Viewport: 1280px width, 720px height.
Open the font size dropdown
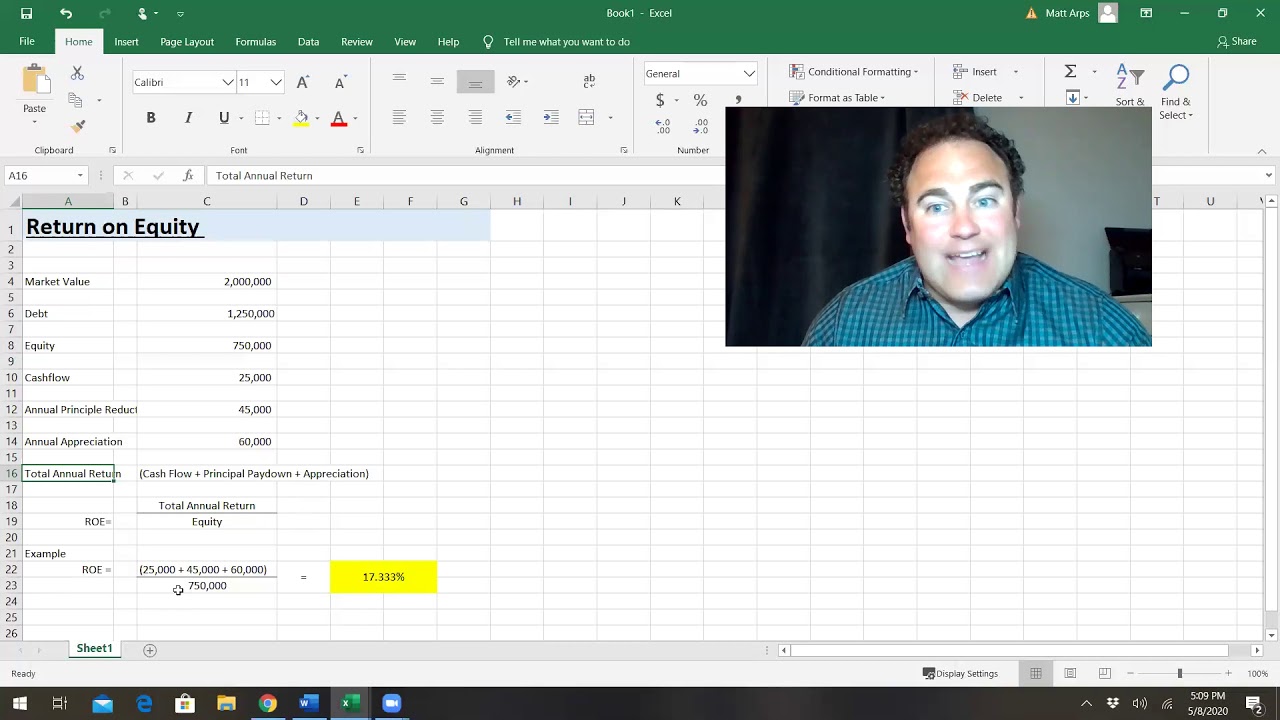click(276, 82)
